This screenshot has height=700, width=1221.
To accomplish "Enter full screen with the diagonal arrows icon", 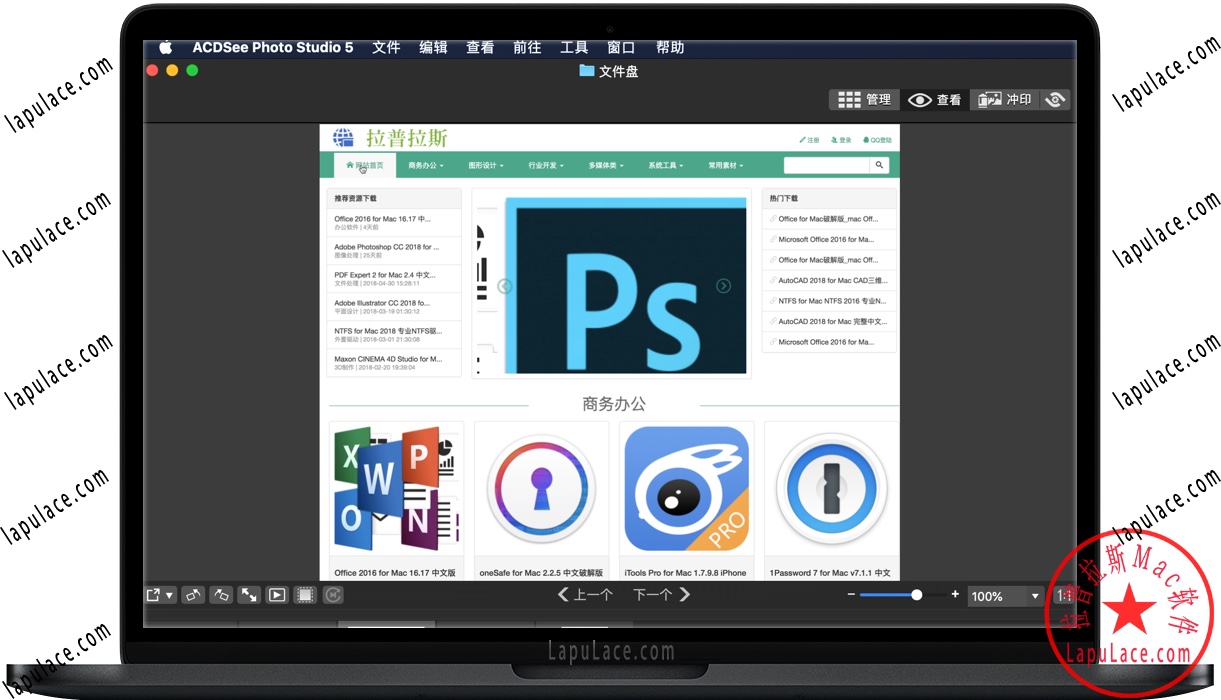I will (x=249, y=595).
